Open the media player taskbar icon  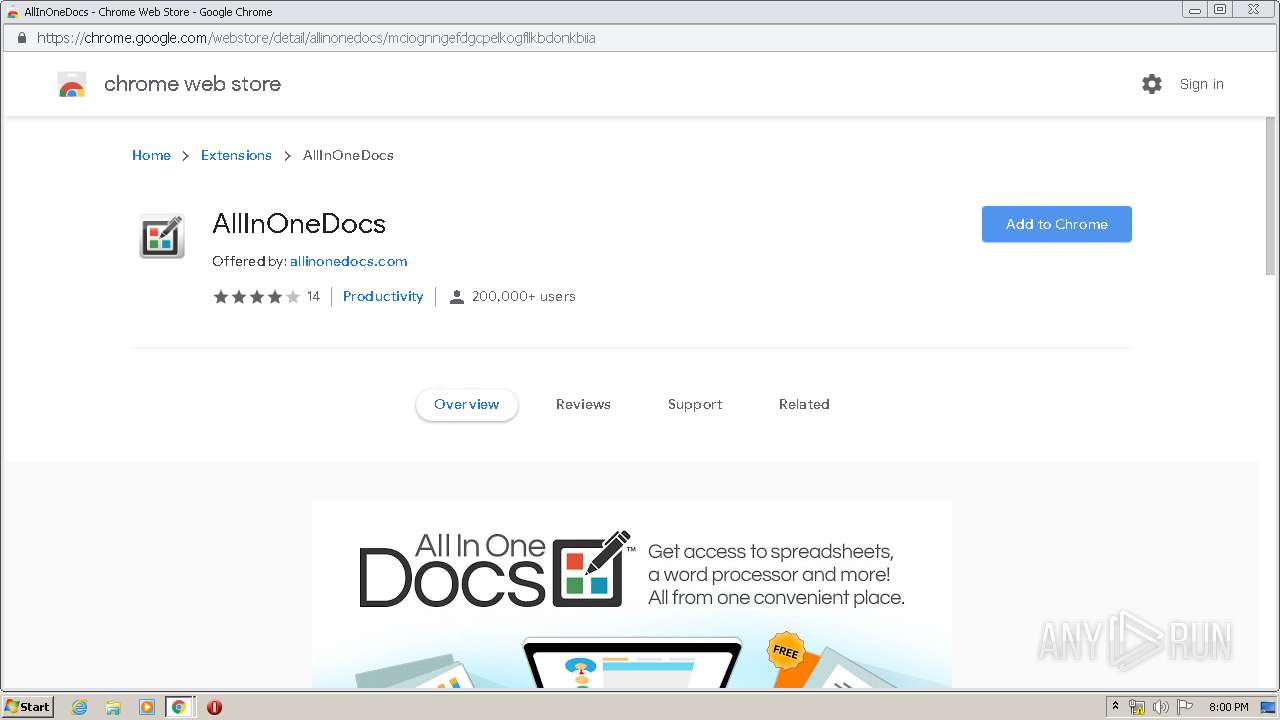point(146,707)
